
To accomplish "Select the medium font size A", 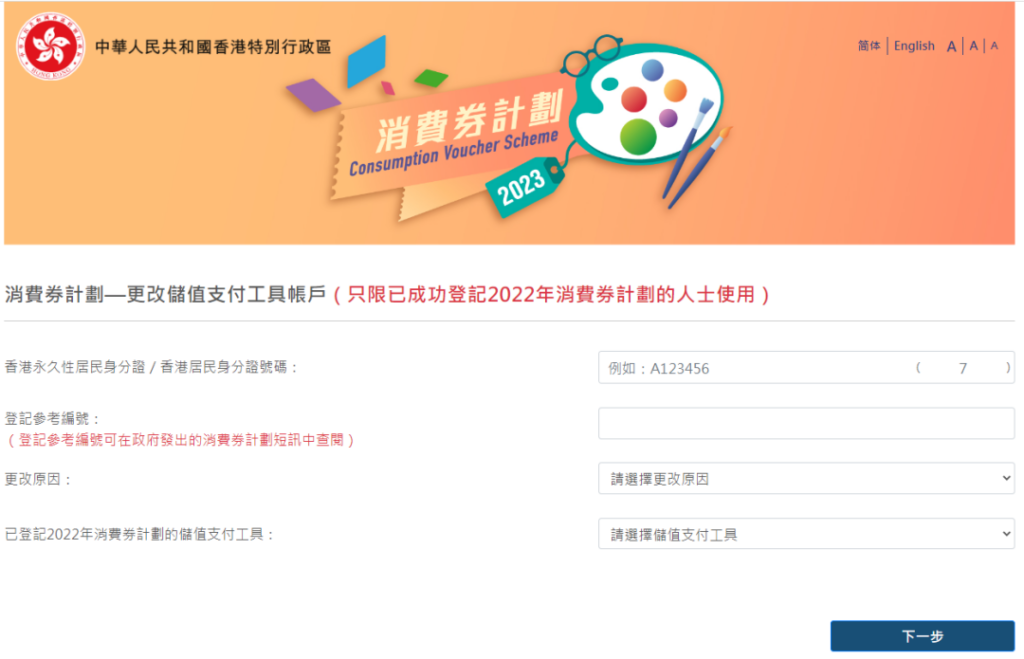I will pos(974,46).
